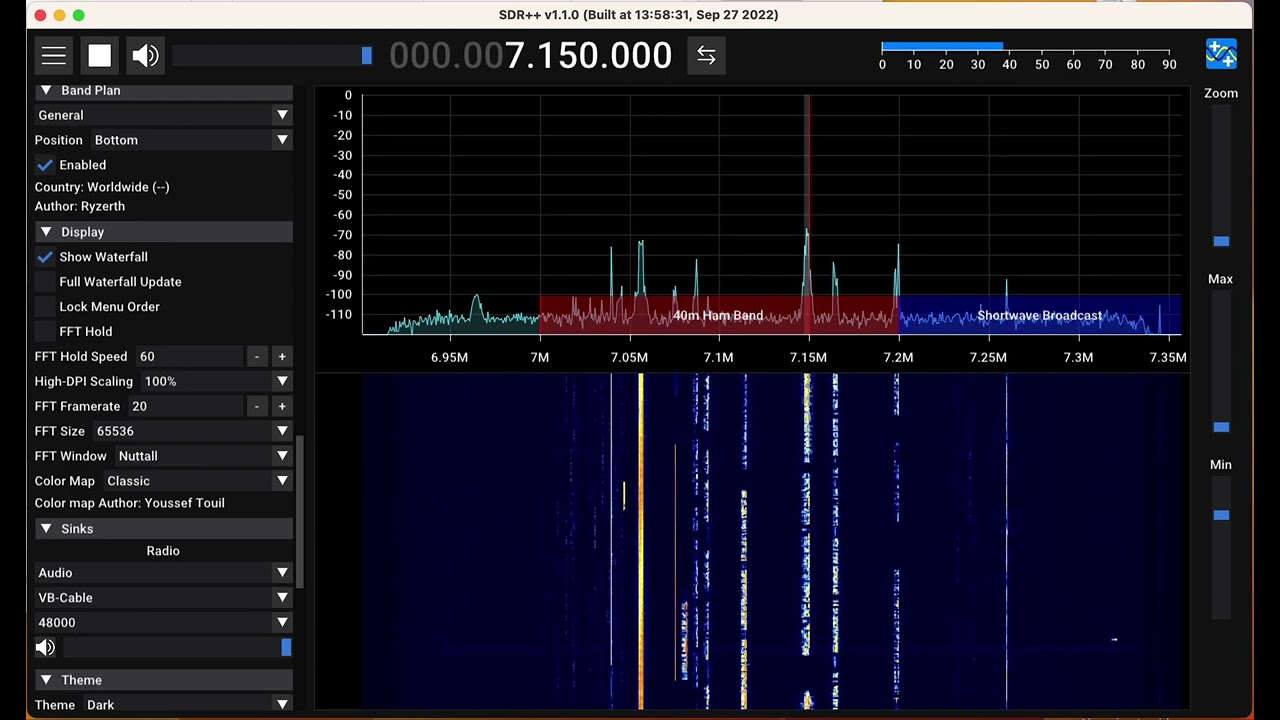Click the SDR++ logo icon

pyautogui.click(x=1221, y=55)
